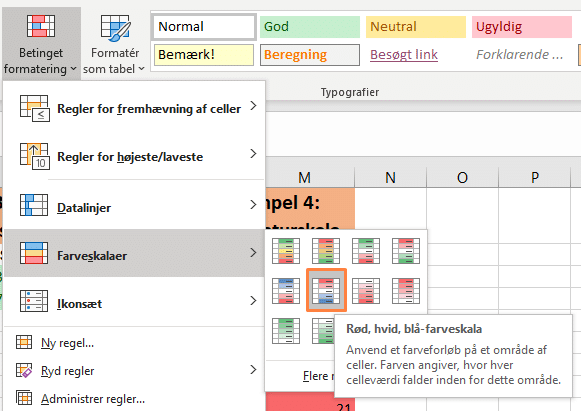This screenshot has width=581, height=411.
Task: Select the highlighted red-white-blue color scale
Action: click(326, 290)
